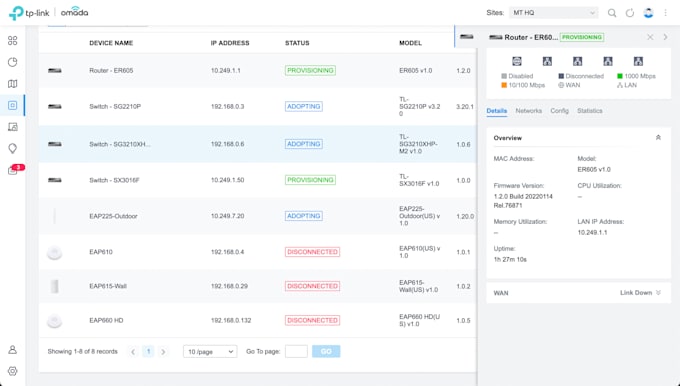Screen dimensions: 680x386
Task: Click the IP address 10.249.7.20
Action: coord(227,216)
